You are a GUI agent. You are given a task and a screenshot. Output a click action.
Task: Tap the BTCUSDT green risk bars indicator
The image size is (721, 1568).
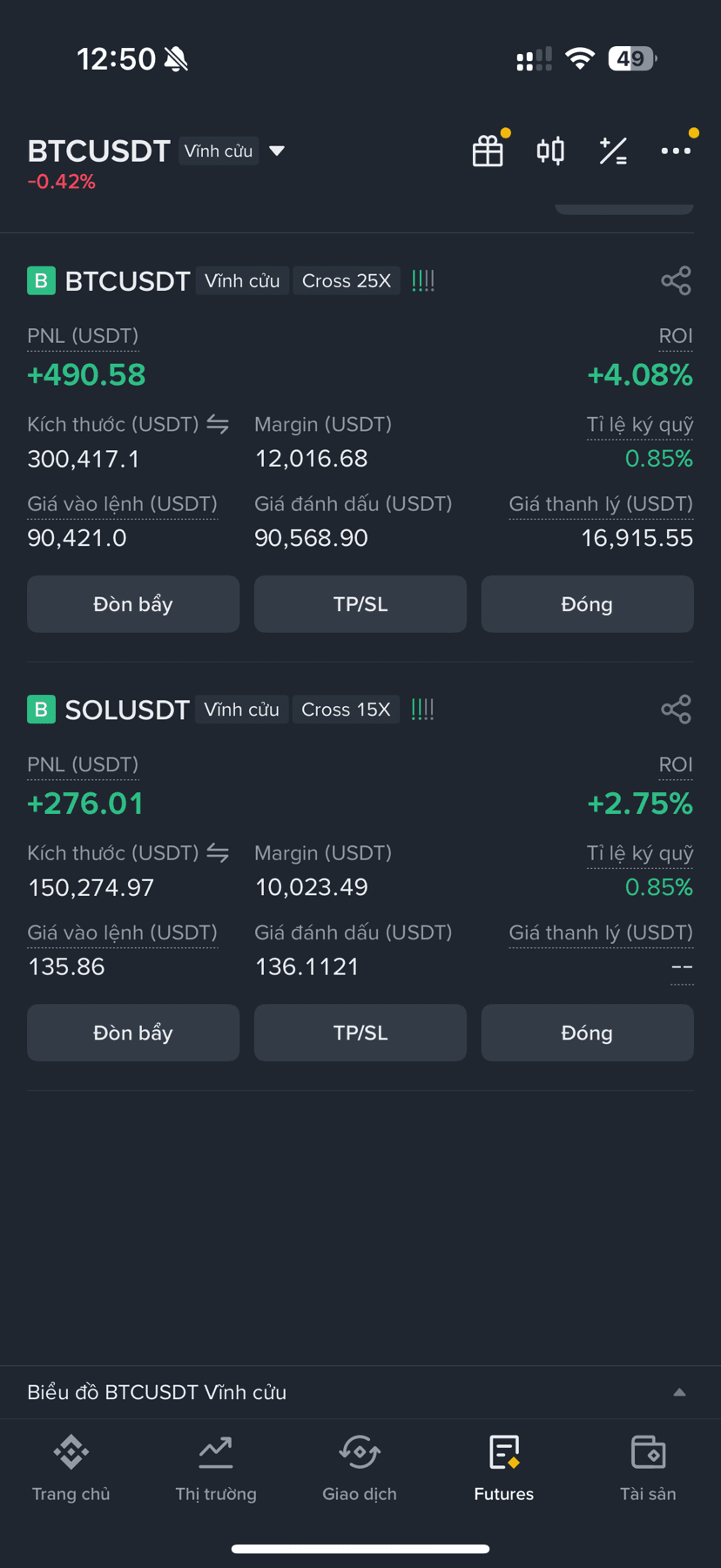[422, 280]
